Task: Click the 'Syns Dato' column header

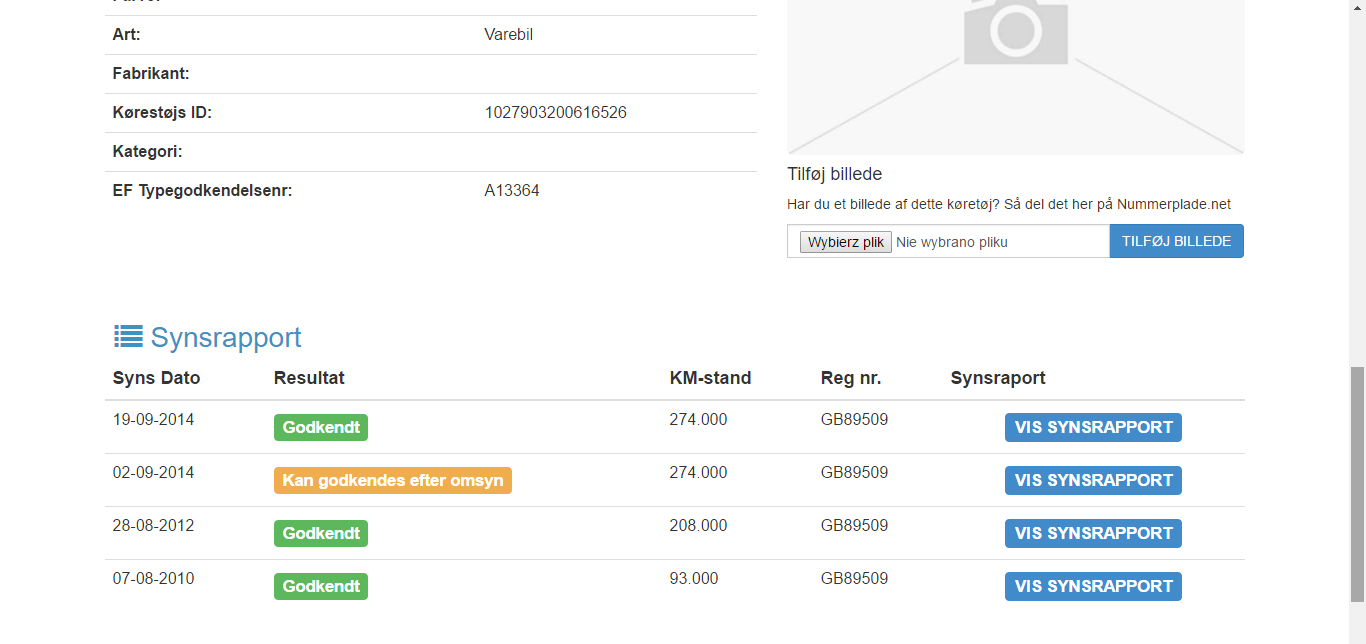Action: tap(156, 378)
